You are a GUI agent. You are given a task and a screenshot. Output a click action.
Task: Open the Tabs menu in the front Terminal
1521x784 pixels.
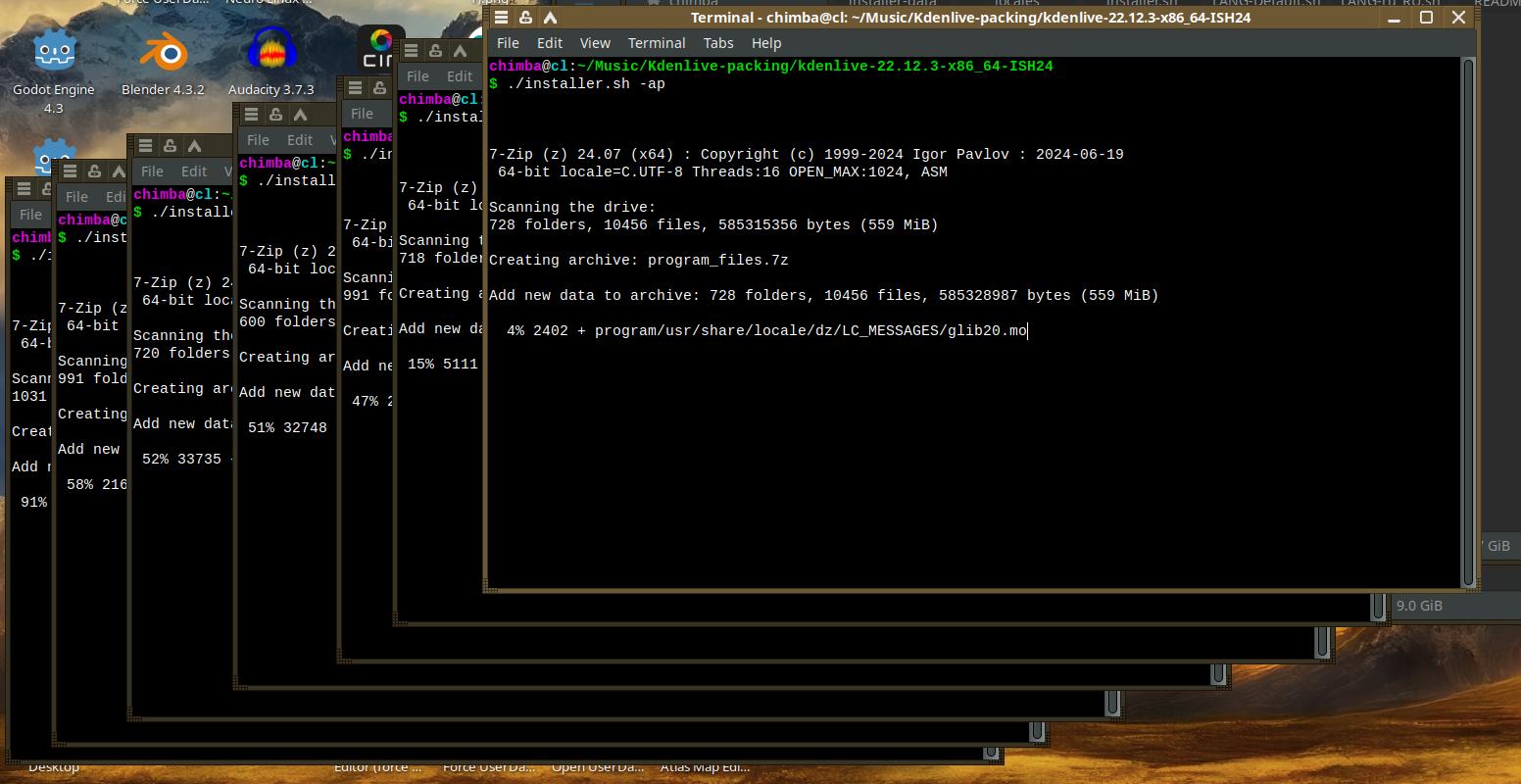(718, 43)
